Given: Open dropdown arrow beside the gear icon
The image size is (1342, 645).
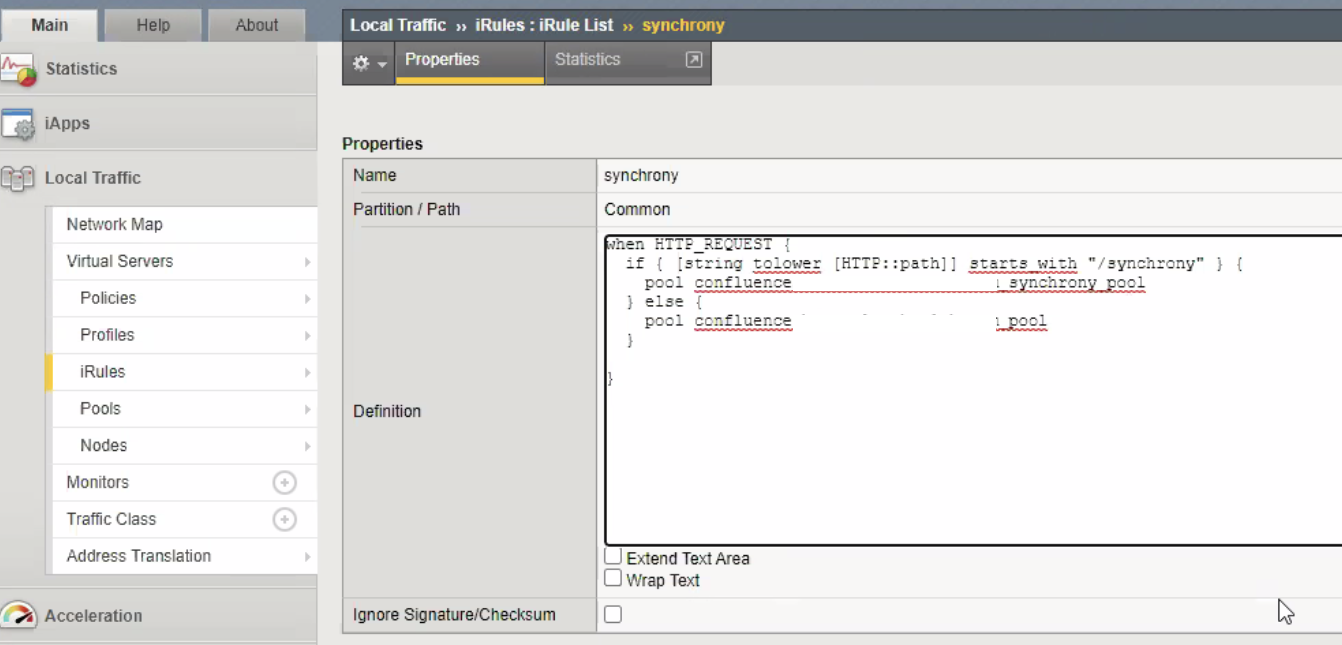Looking at the screenshot, I should (x=382, y=64).
